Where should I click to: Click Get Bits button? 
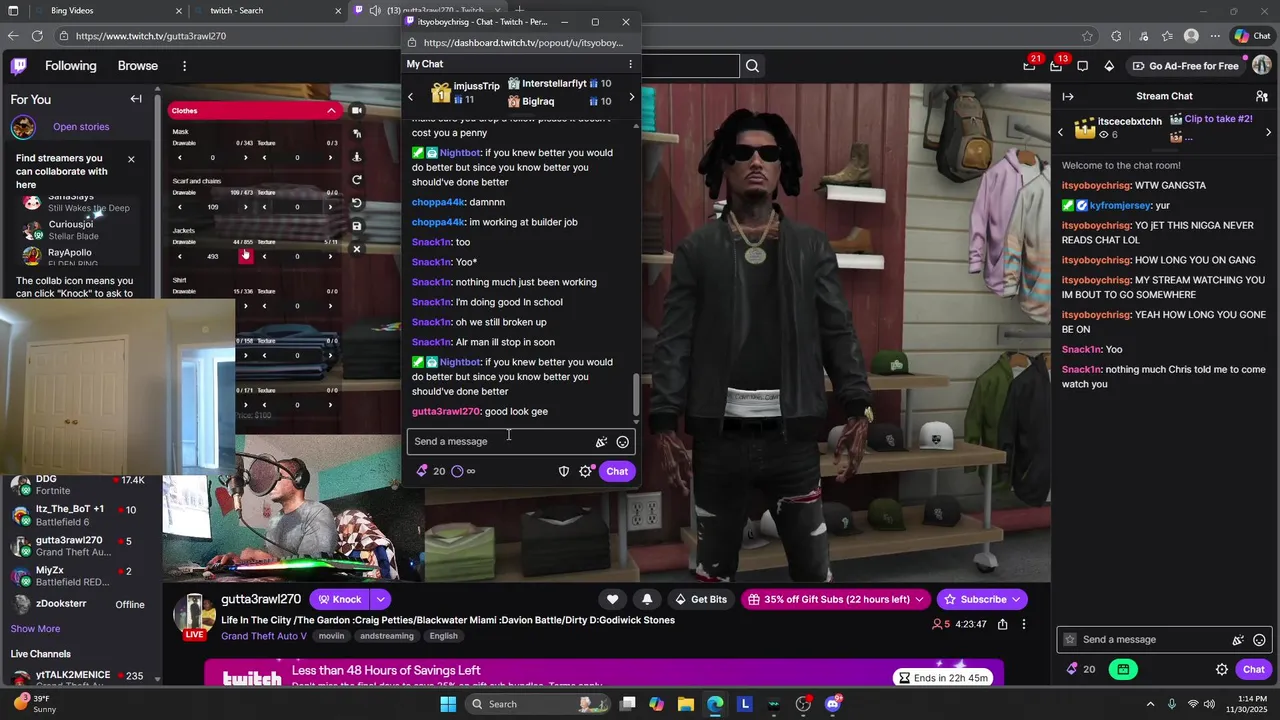click(700, 599)
